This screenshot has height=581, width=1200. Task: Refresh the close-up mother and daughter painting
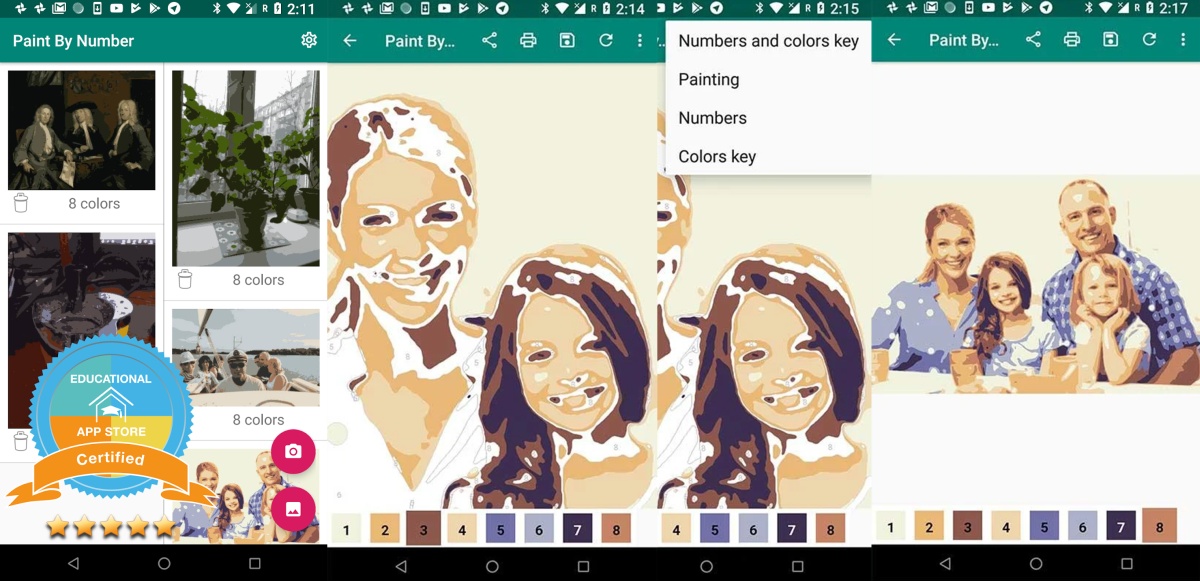coord(605,40)
